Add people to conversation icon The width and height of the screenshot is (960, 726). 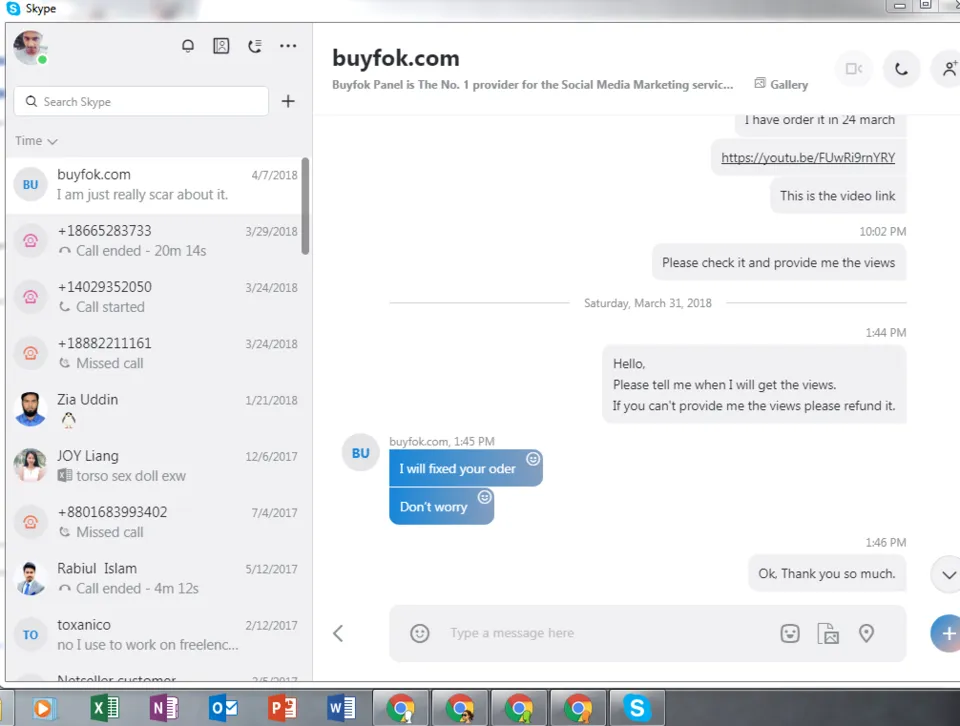coord(948,69)
